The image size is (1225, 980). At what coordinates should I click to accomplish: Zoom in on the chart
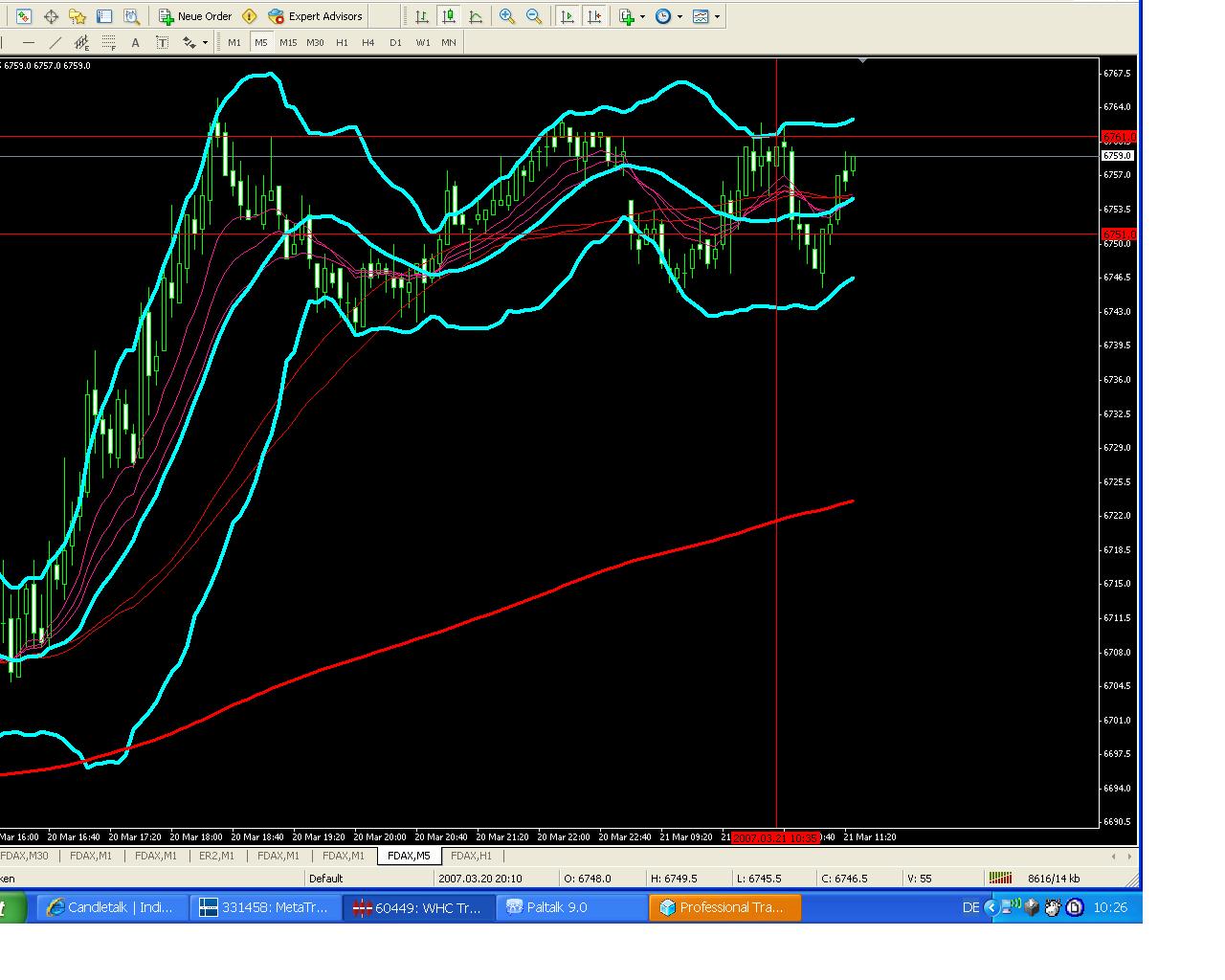[507, 16]
